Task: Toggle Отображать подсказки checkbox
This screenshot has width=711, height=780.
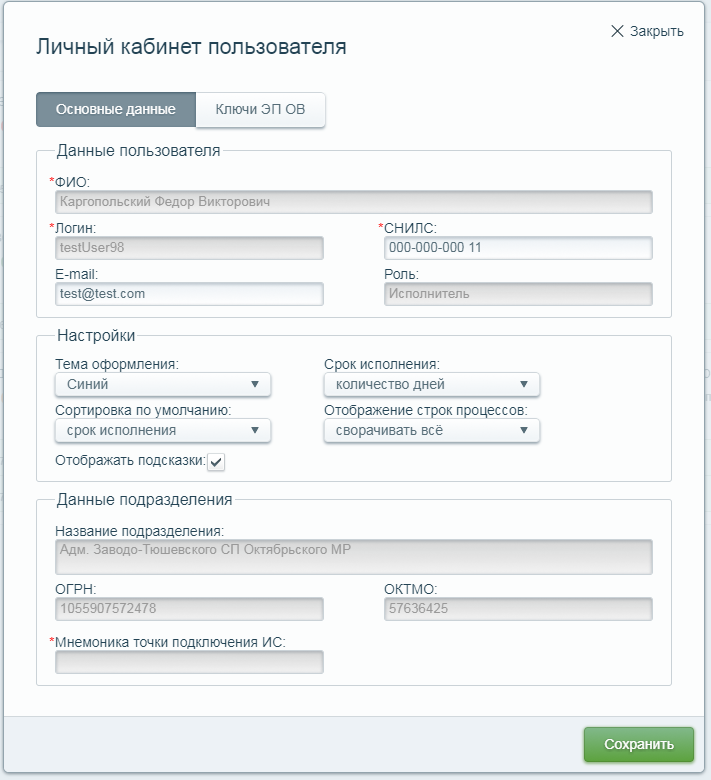Action: pyautogui.click(x=216, y=462)
